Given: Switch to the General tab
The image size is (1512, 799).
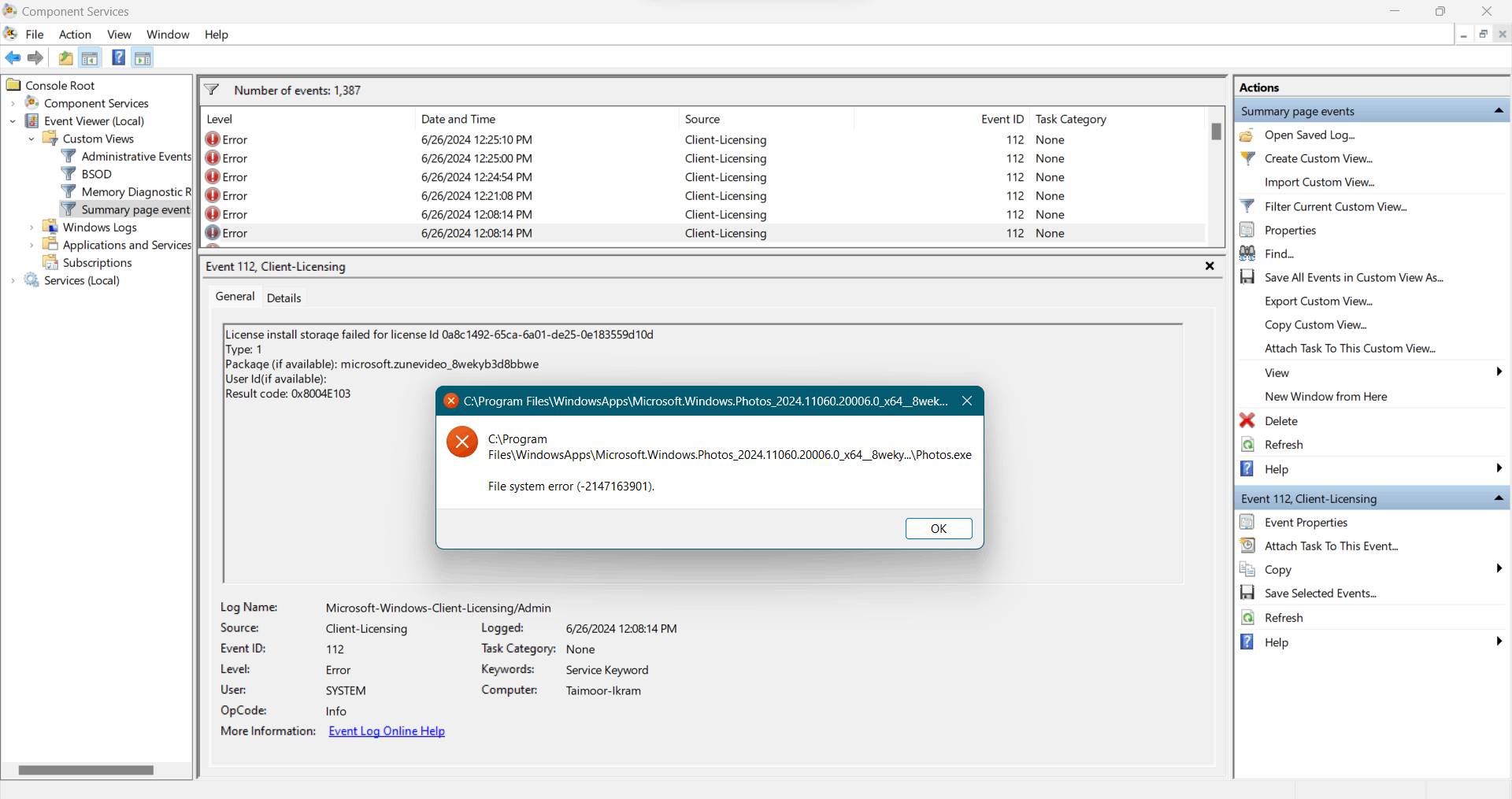Looking at the screenshot, I should coord(235,296).
